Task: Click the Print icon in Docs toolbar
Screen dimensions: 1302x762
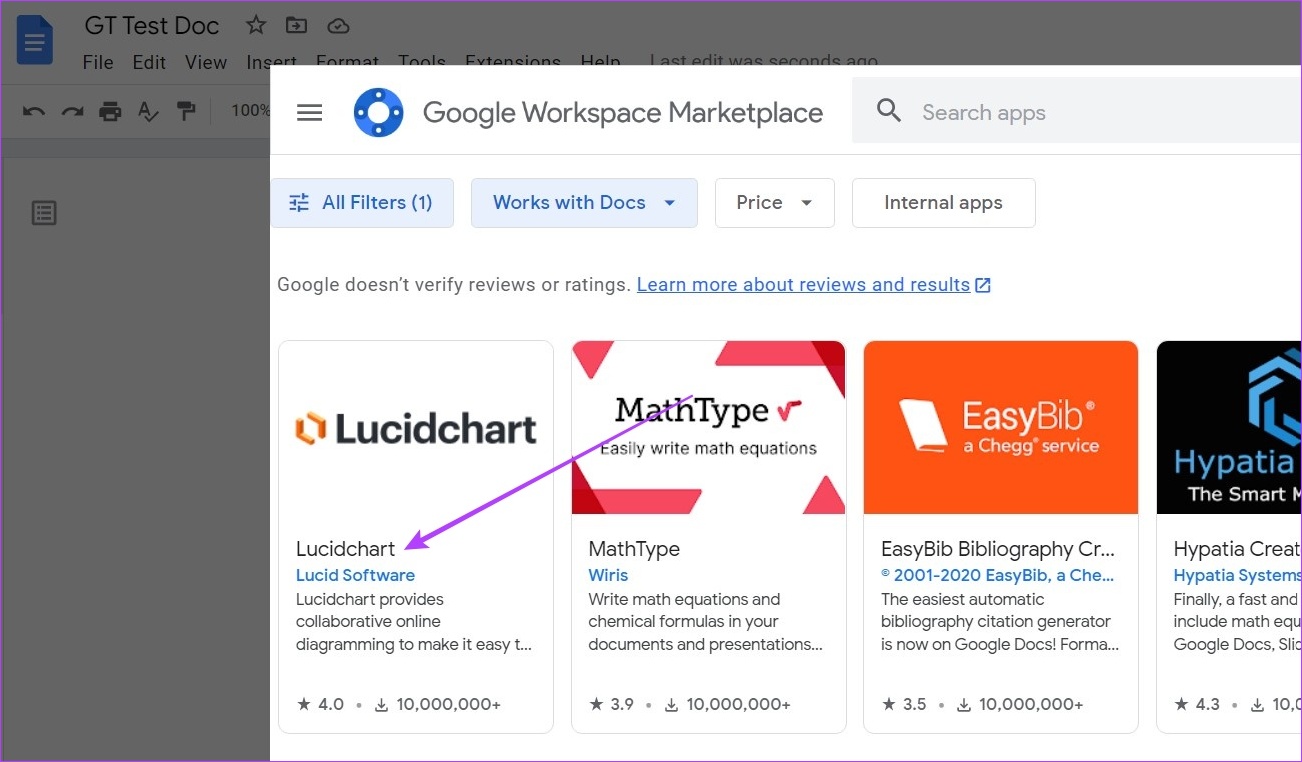Action: click(110, 111)
